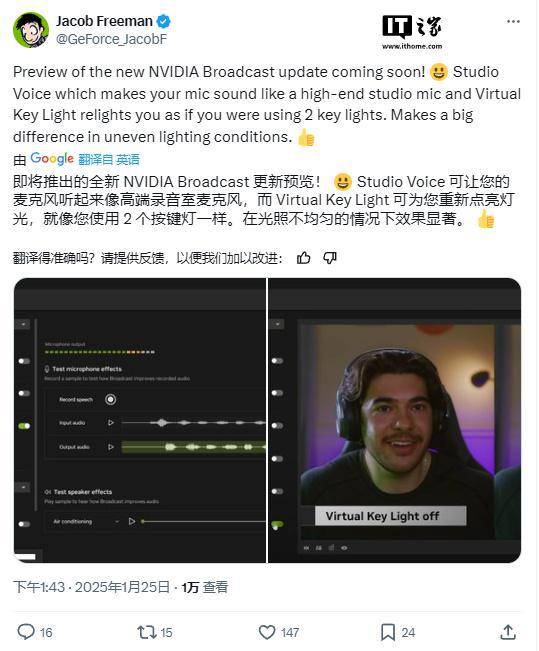Screen dimensions: 539x651
Task: Click the Record speech round button
Action: tap(110, 399)
